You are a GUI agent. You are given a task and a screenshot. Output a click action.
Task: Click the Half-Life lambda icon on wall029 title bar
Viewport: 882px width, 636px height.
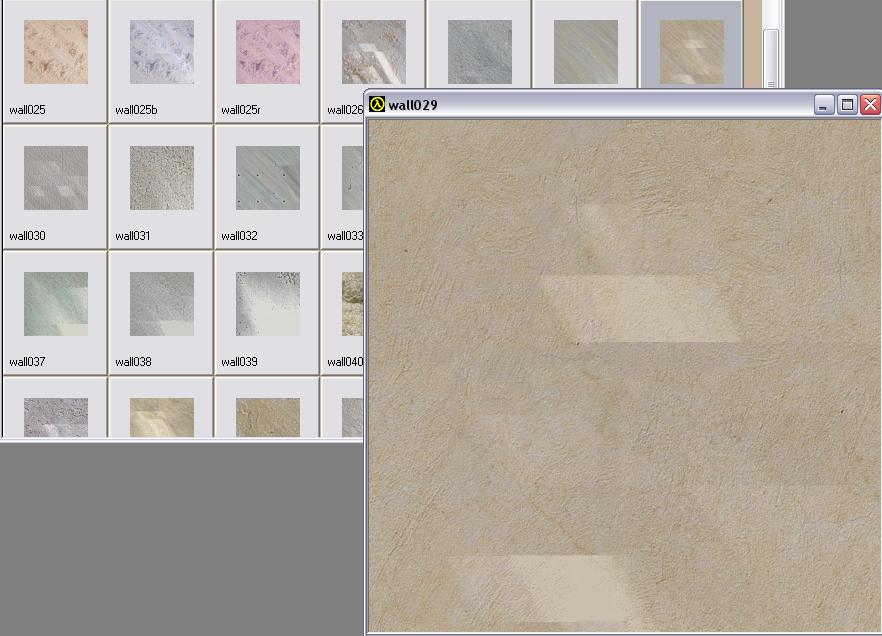tap(377, 103)
